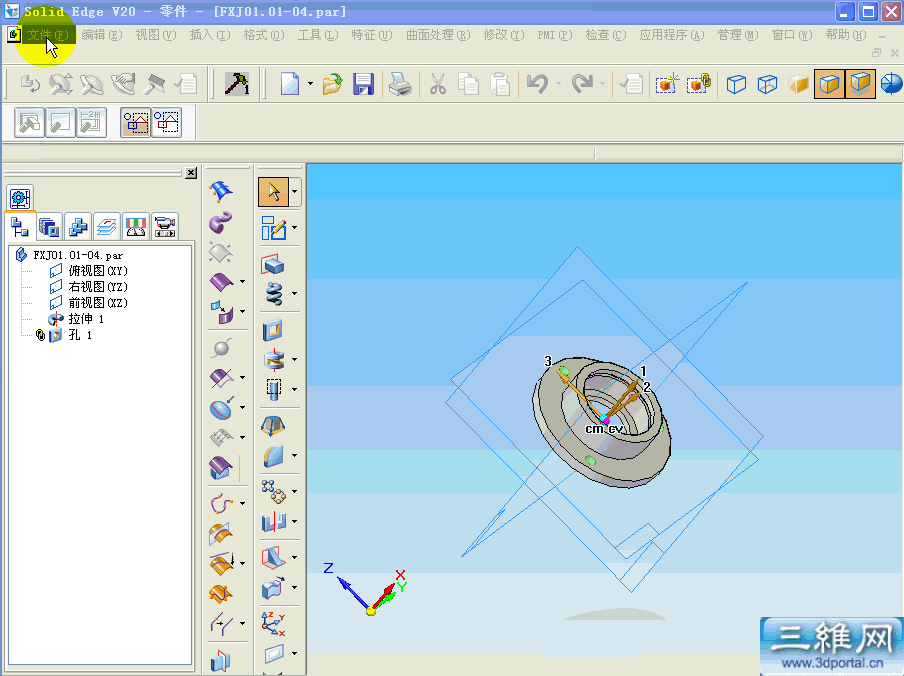Click the Paste clipboard icon
The image size is (904, 676).
point(500,84)
